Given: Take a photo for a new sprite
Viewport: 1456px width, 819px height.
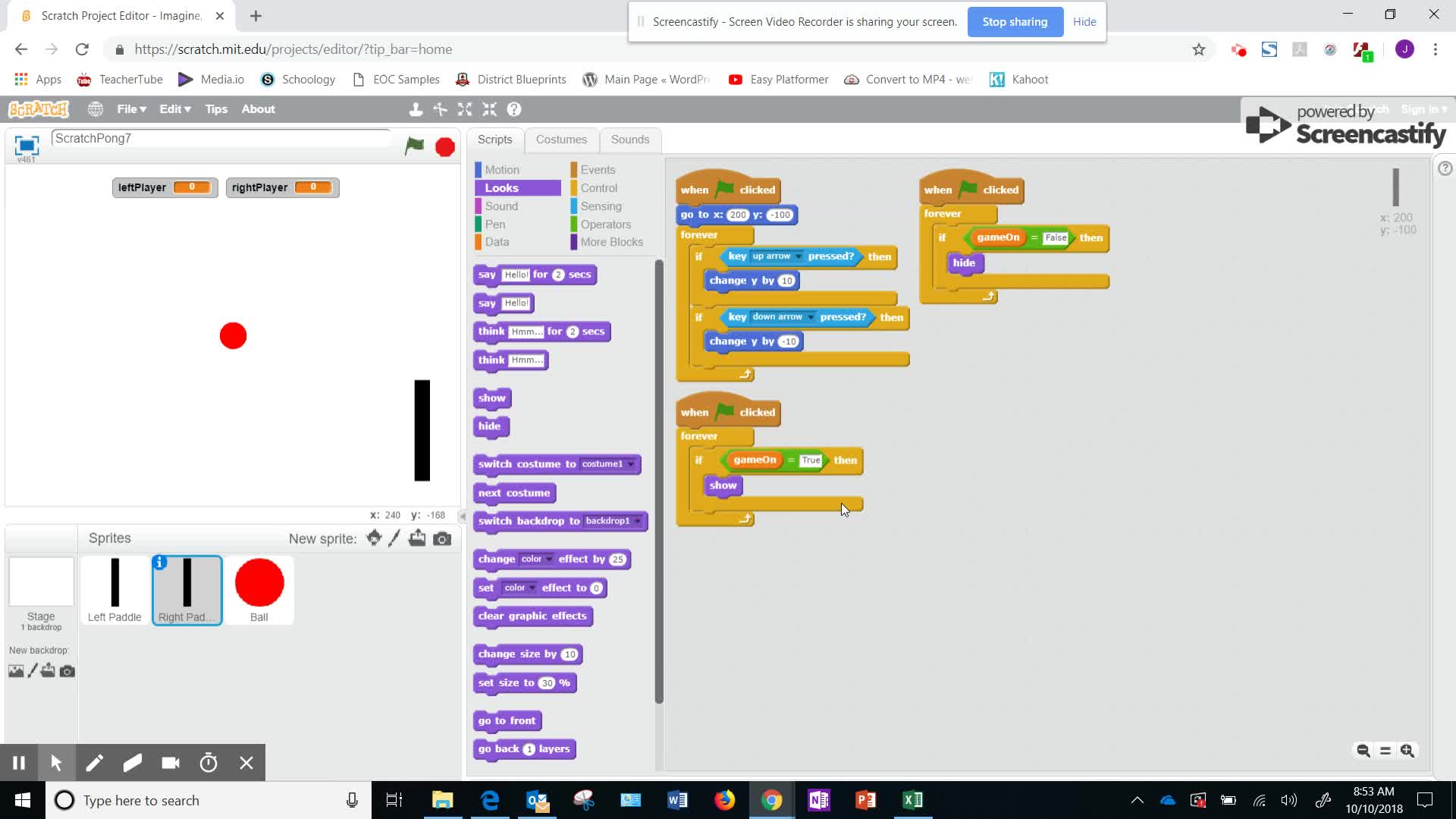Looking at the screenshot, I should (x=442, y=538).
